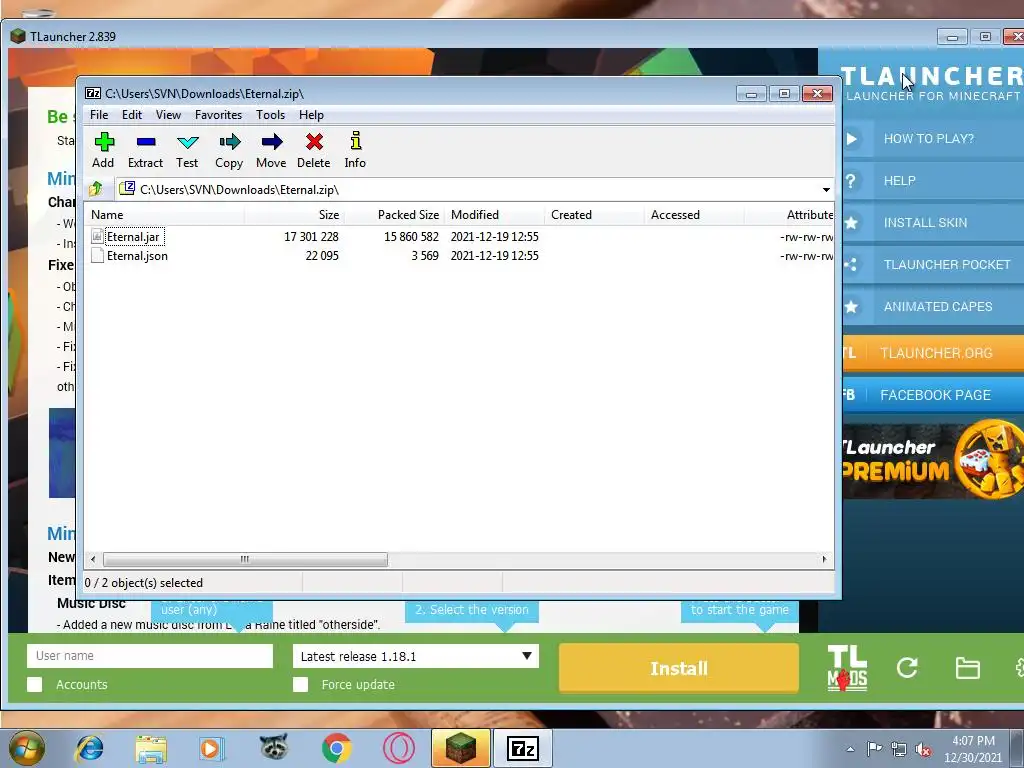
Task: Sort by the Accessed column header
Action: (694, 215)
